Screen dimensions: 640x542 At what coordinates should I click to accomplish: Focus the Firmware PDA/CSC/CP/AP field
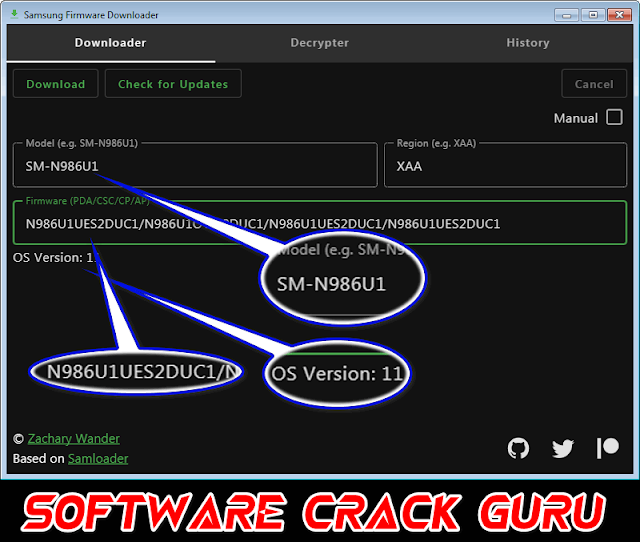point(320,223)
